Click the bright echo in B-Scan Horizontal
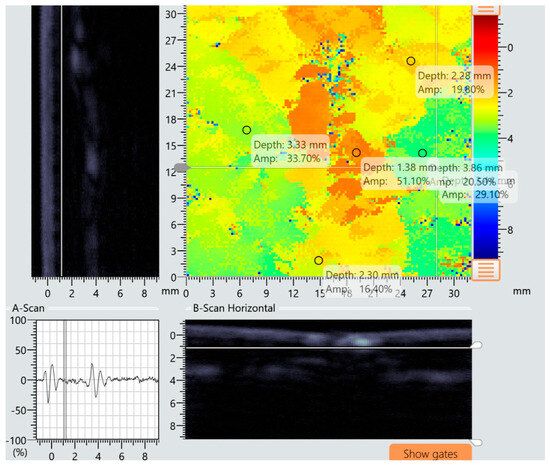This screenshot has width=550, height=465. pyautogui.click(x=361, y=341)
